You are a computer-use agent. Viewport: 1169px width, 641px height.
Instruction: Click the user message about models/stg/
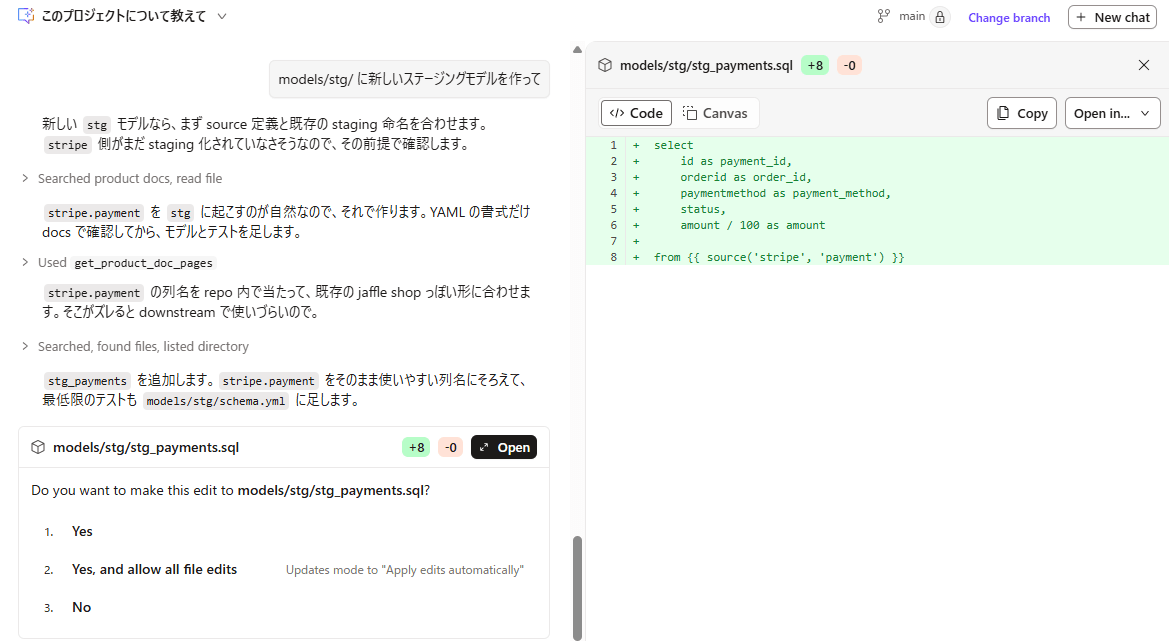(409, 79)
